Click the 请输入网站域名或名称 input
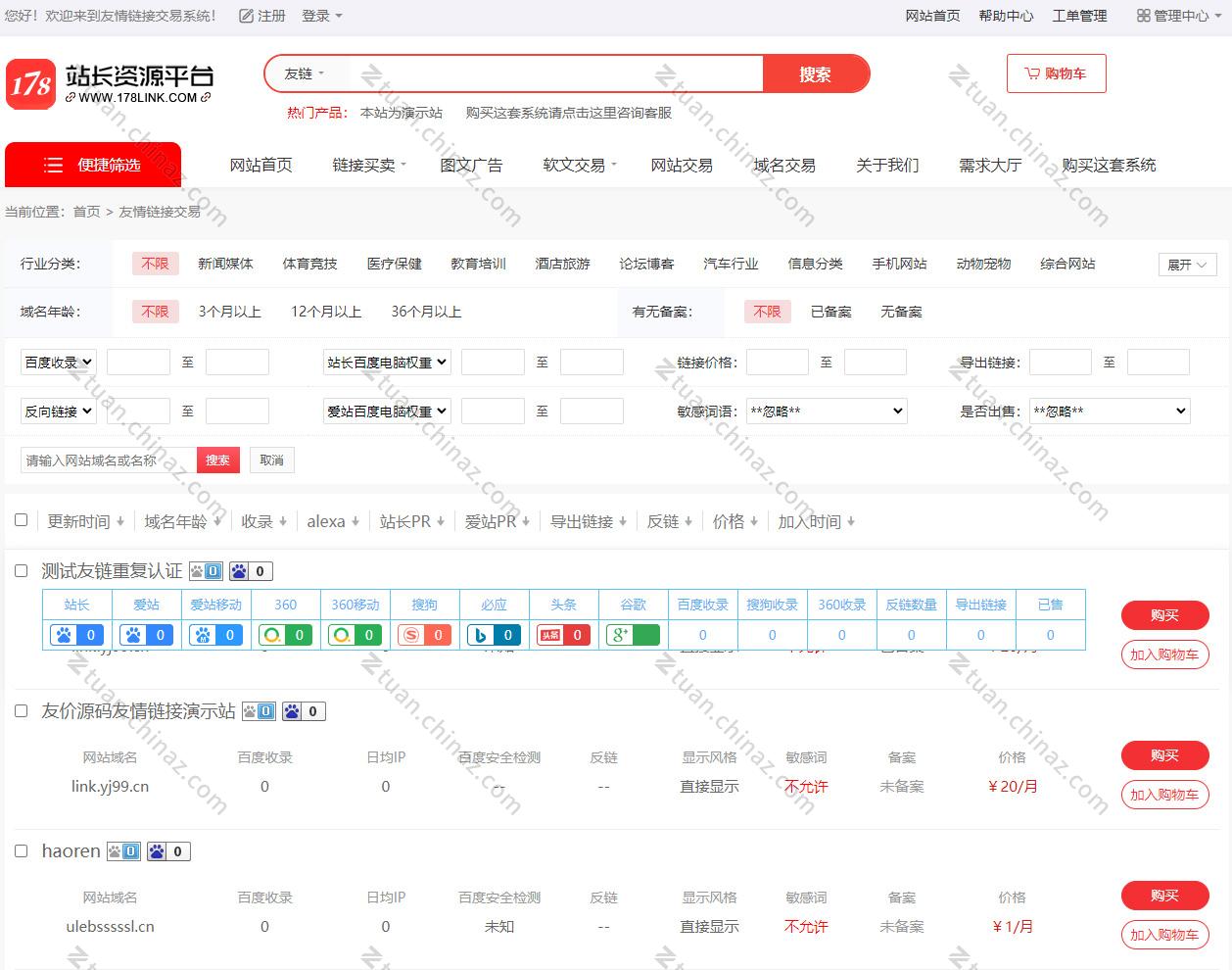 109,461
